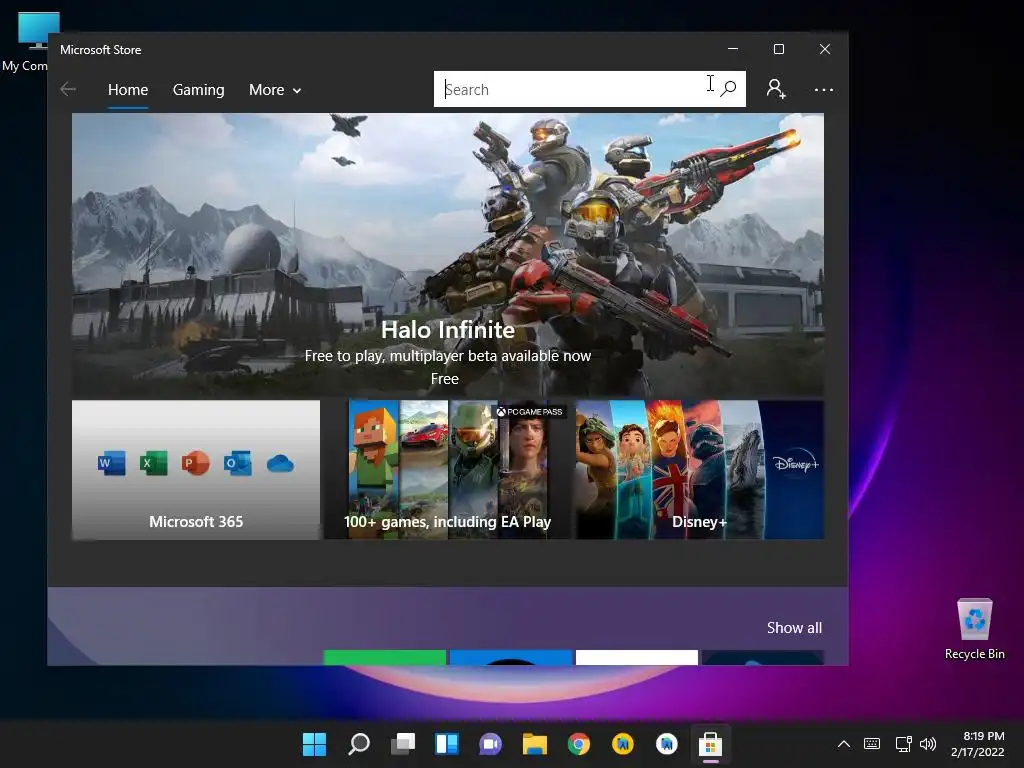Go back with the back arrow
The image size is (1024, 768).
(x=68, y=89)
